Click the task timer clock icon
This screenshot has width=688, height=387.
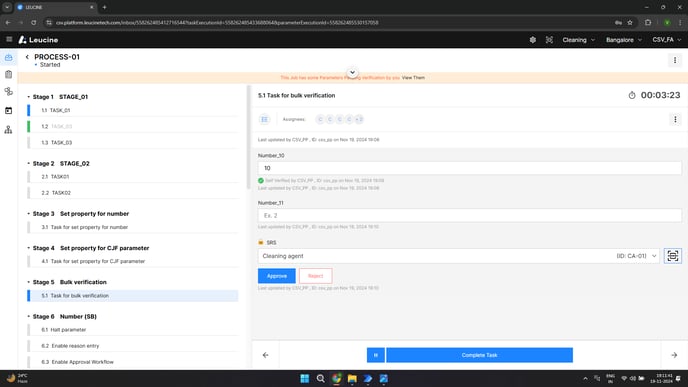coord(632,95)
